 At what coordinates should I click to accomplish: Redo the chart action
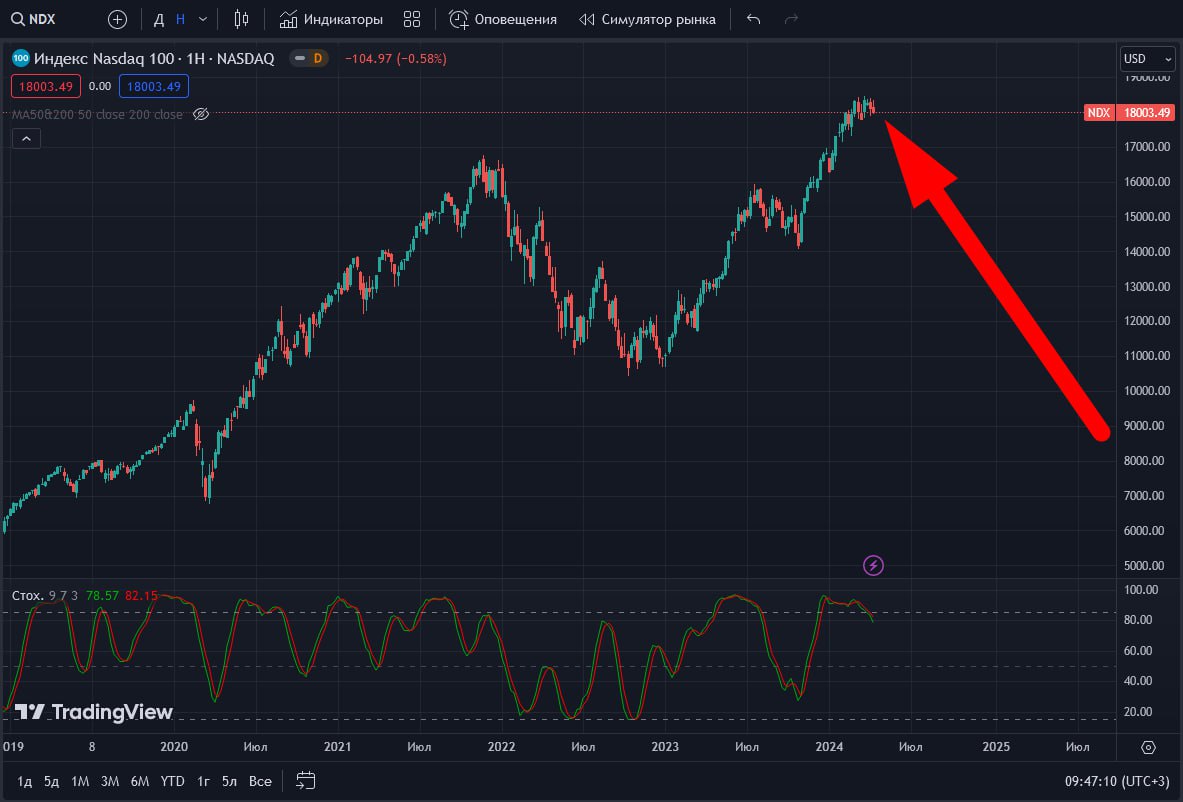(x=791, y=20)
